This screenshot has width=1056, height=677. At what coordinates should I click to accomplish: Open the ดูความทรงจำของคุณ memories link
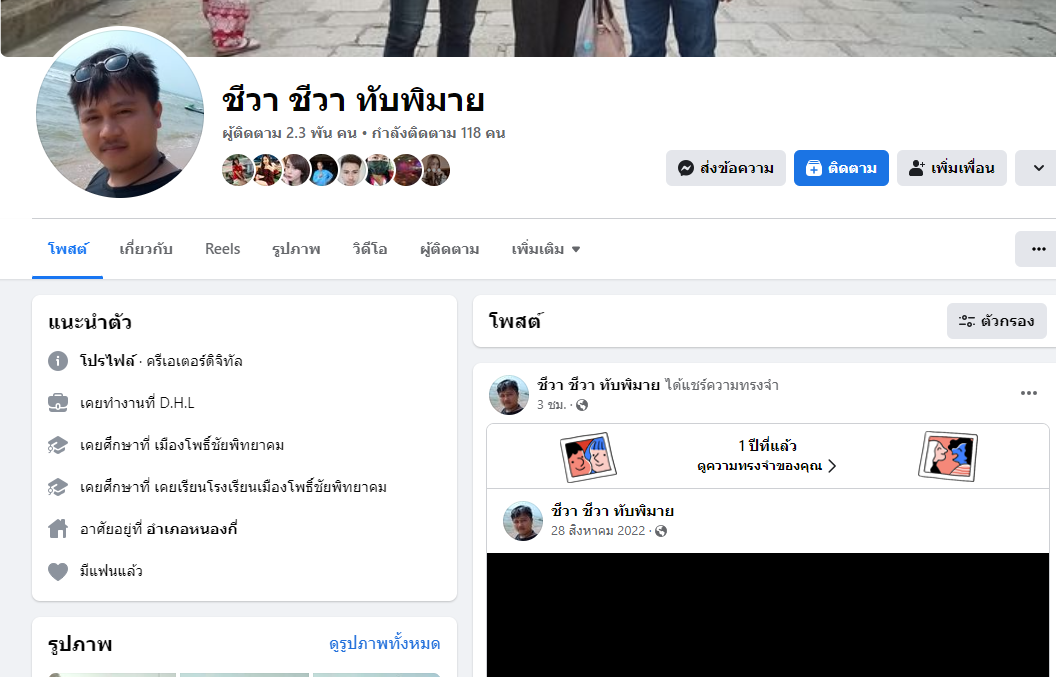766,466
